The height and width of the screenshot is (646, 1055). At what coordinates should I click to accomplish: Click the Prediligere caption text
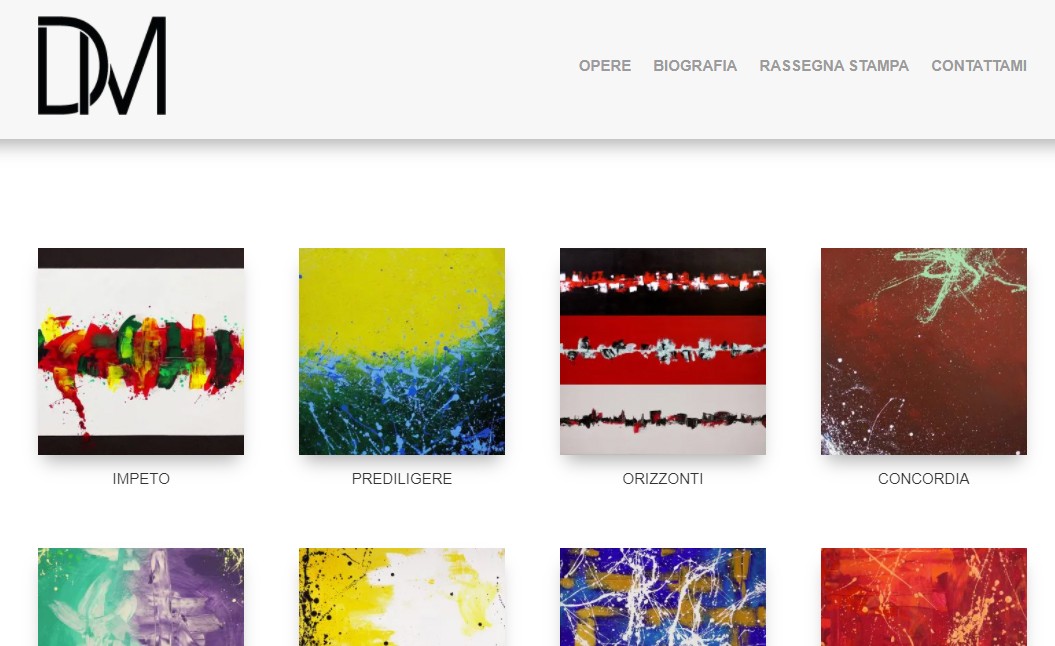click(402, 478)
